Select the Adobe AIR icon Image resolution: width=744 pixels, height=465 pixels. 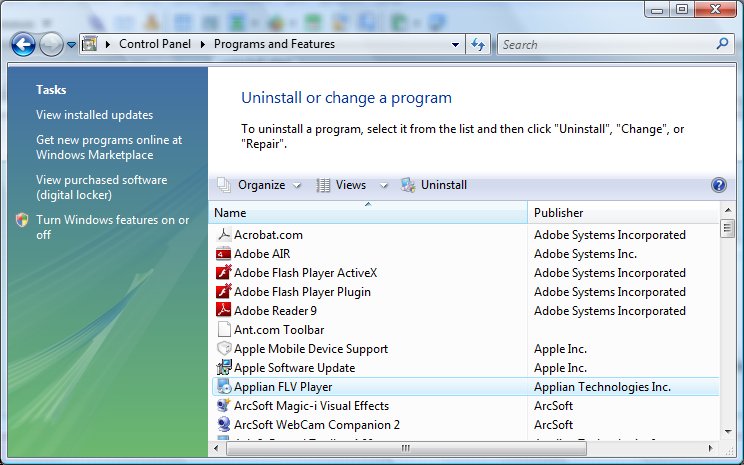tap(224, 254)
